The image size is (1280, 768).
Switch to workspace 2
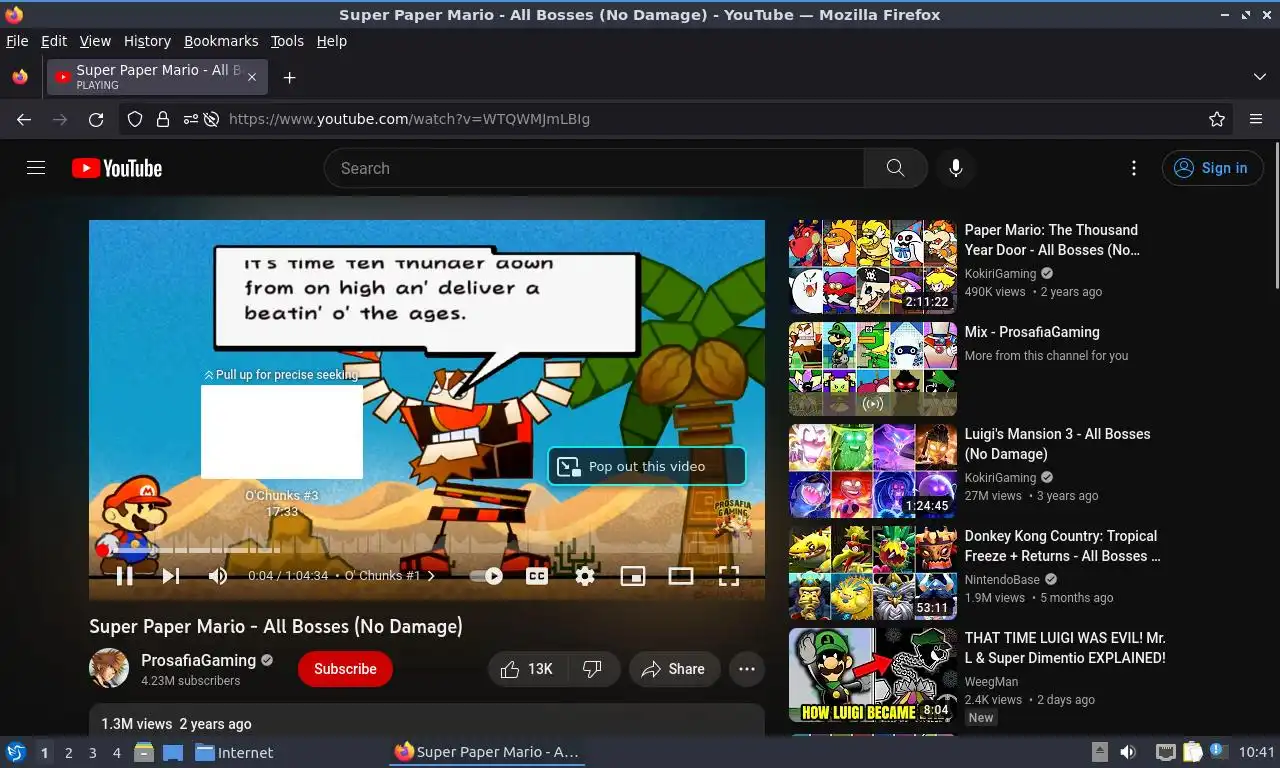tap(68, 753)
